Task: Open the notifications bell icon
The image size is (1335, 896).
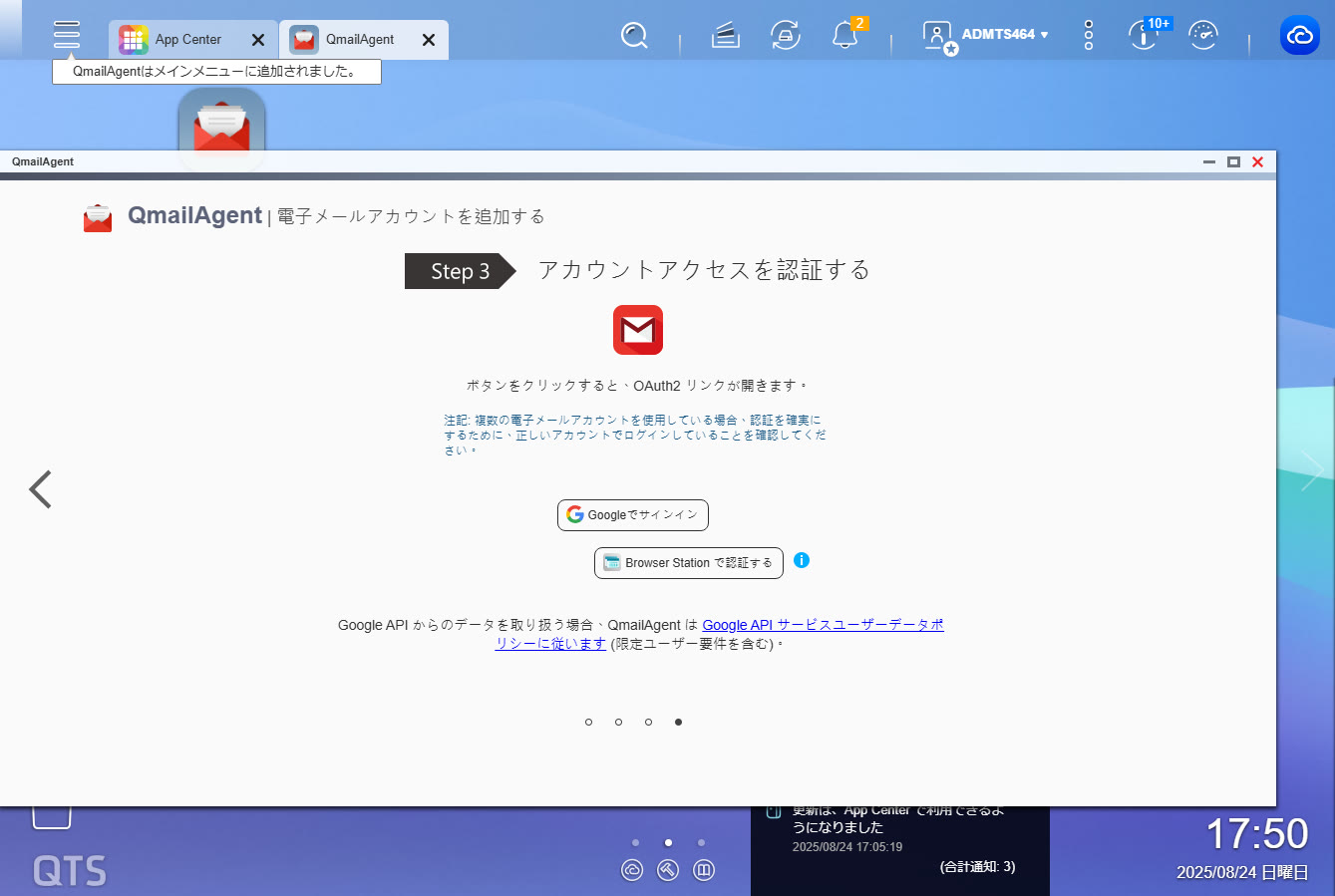Action: tap(844, 36)
